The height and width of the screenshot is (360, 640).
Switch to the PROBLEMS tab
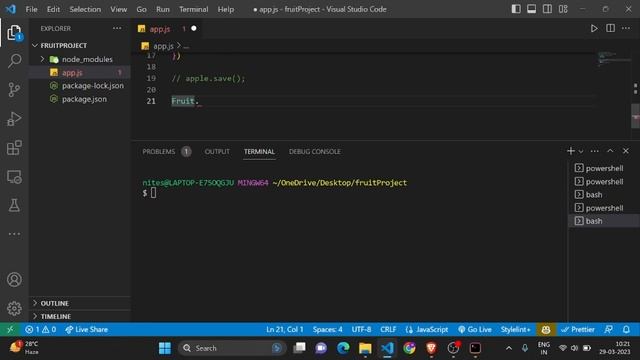(x=159, y=151)
